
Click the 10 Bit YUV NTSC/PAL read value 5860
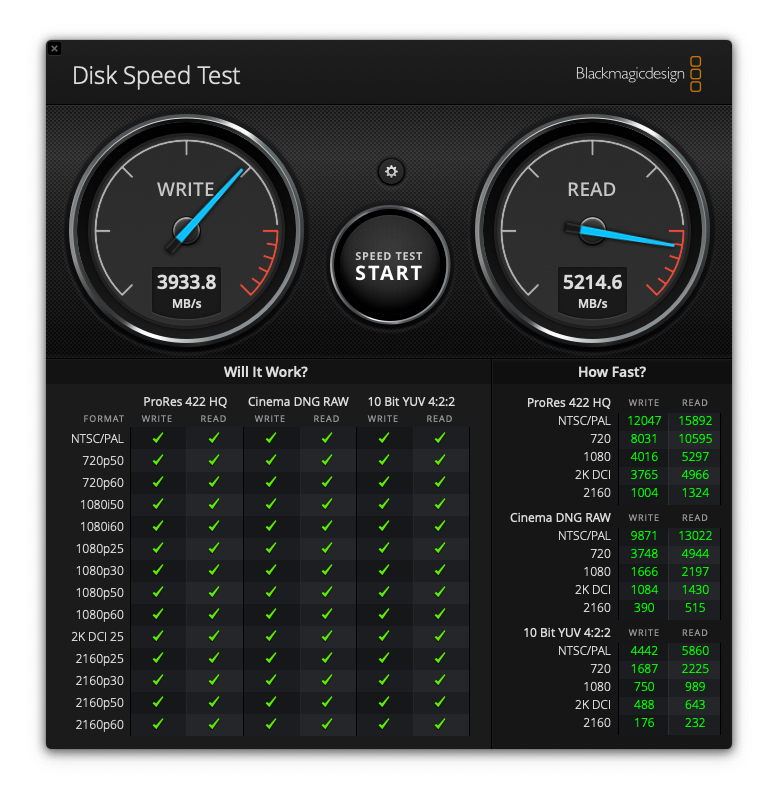tap(695, 651)
